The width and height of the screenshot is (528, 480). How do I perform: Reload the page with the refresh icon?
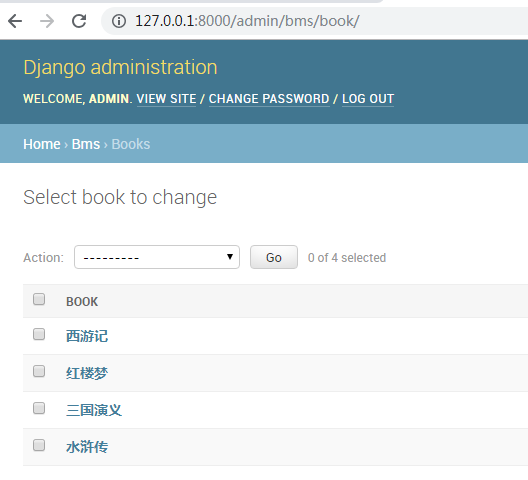(x=79, y=21)
